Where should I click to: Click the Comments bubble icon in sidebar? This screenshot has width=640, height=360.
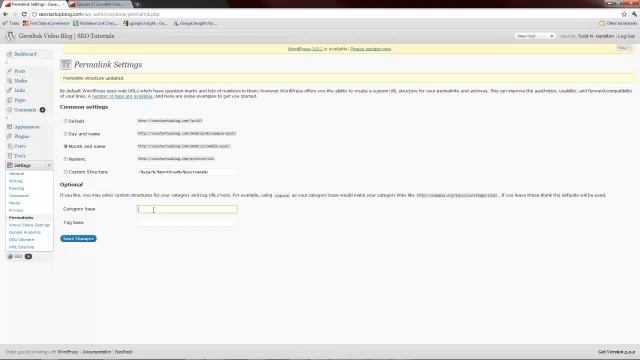[x=10, y=110]
